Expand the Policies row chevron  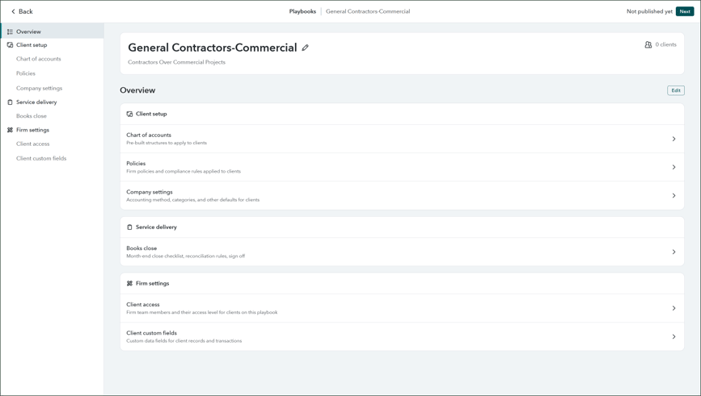coord(674,167)
